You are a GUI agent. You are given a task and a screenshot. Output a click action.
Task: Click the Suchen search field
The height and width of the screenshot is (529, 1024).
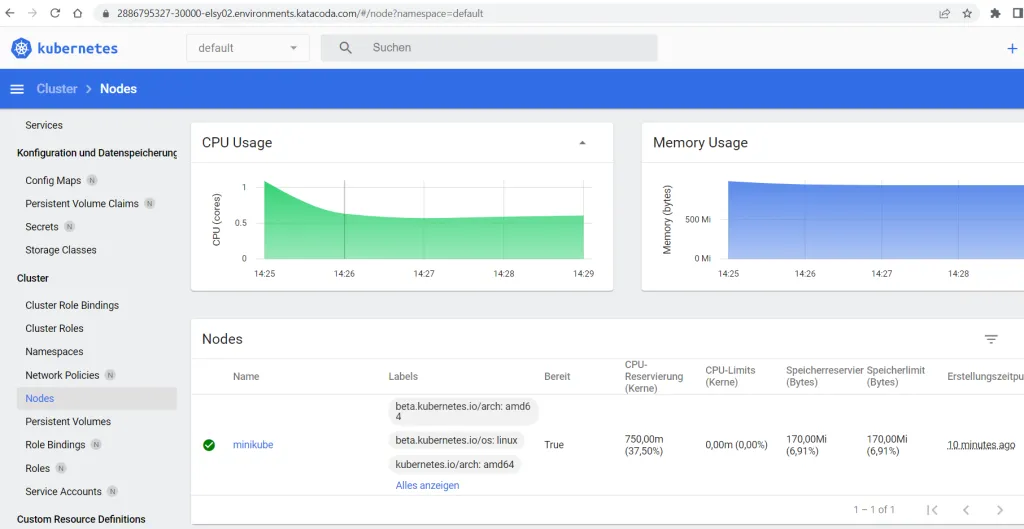488,48
